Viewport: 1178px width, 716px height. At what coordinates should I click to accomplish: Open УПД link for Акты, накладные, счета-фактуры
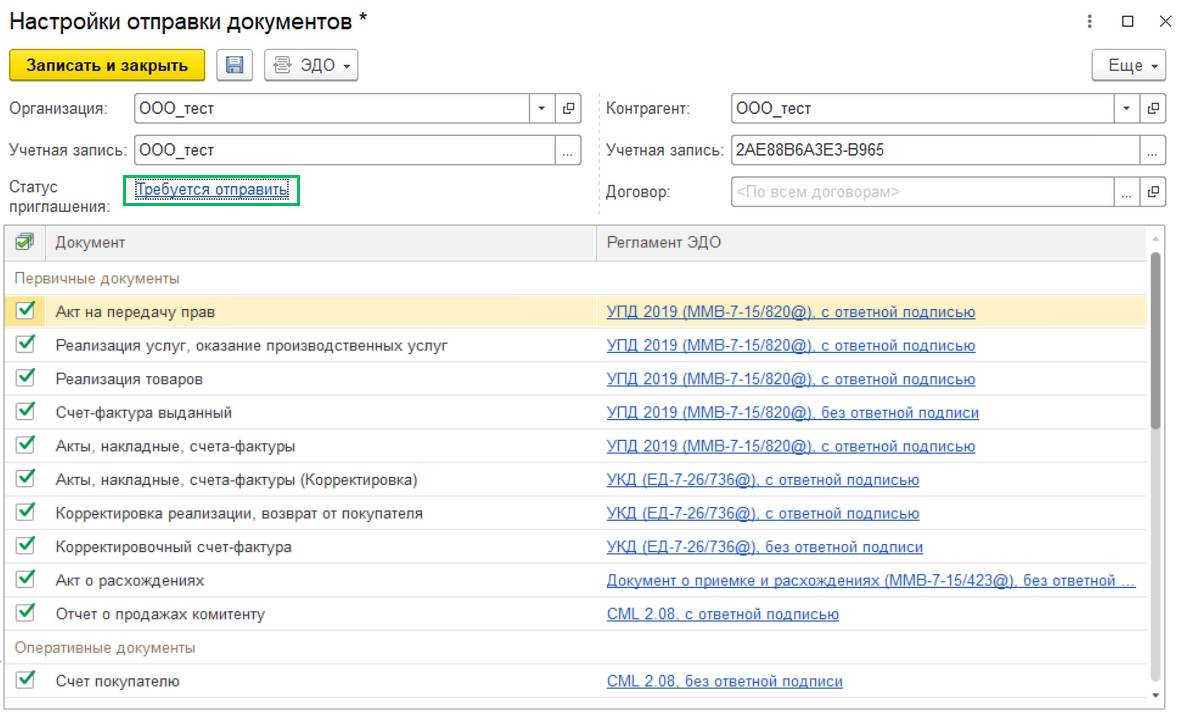pos(790,446)
